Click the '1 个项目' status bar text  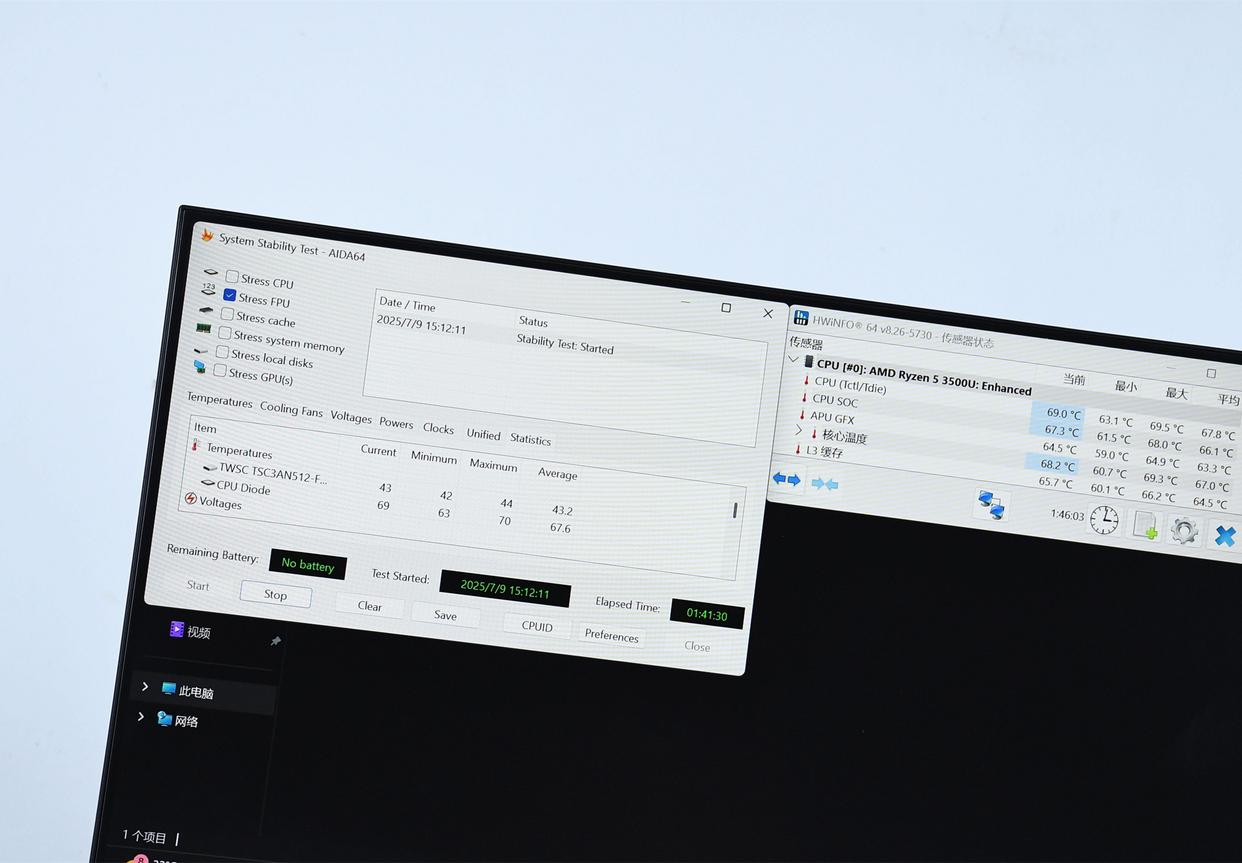[145, 836]
